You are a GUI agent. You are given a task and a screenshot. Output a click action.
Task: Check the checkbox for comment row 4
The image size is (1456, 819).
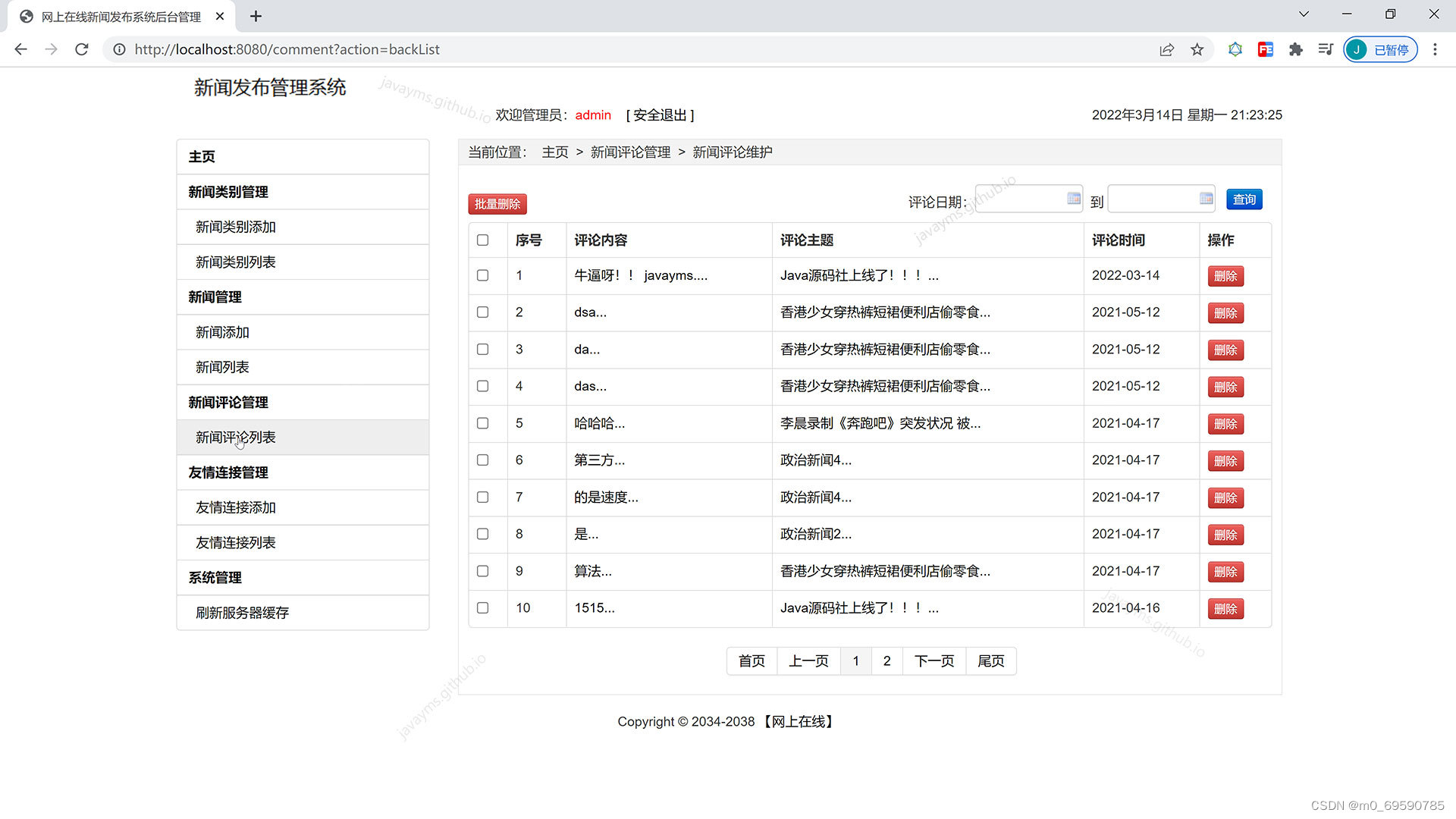coord(482,386)
